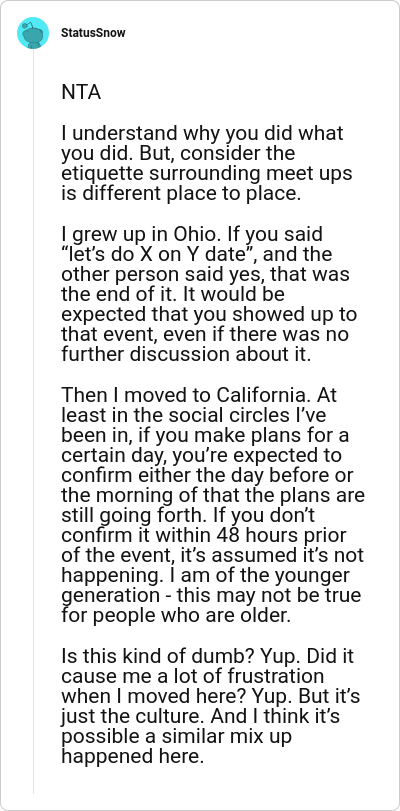This screenshot has height=811, width=400.
Task: Click the final line "happened here."
Action: point(130,757)
